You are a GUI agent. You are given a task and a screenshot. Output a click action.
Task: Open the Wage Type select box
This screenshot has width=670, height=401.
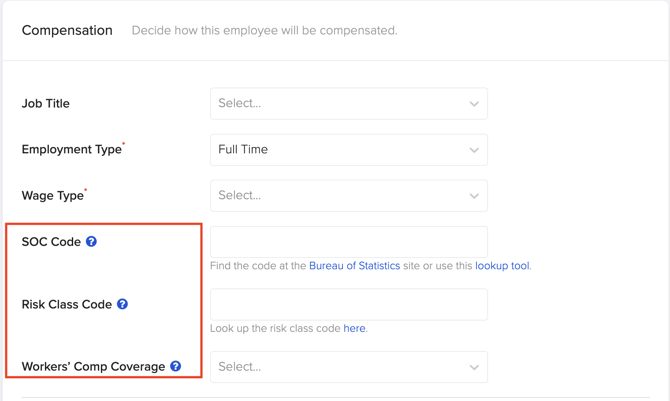(x=349, y=195)
